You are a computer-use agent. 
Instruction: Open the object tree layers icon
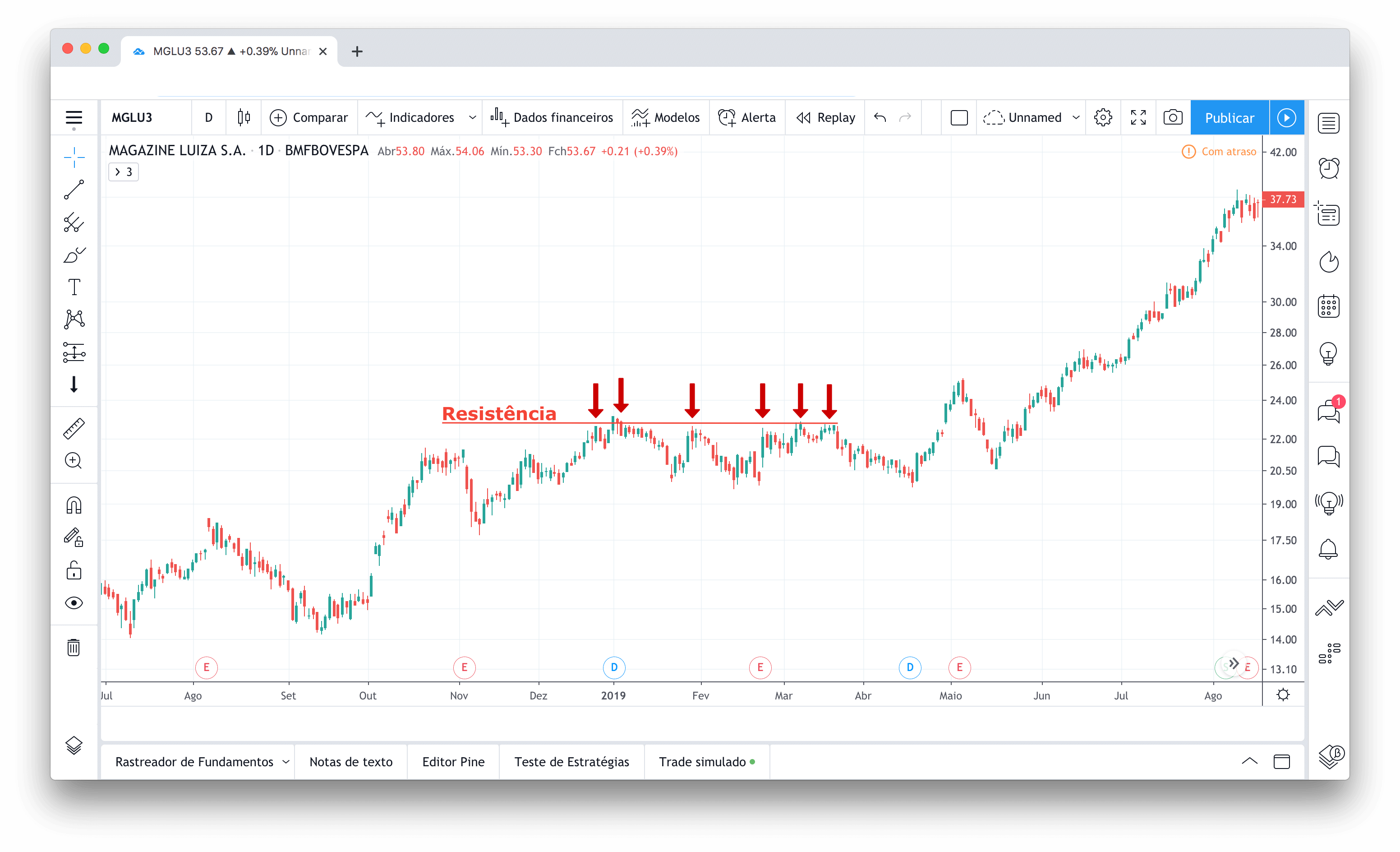74,745
